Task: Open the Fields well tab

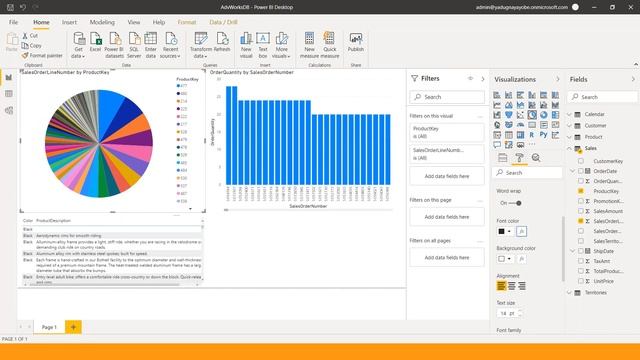Action: [502, 158]
